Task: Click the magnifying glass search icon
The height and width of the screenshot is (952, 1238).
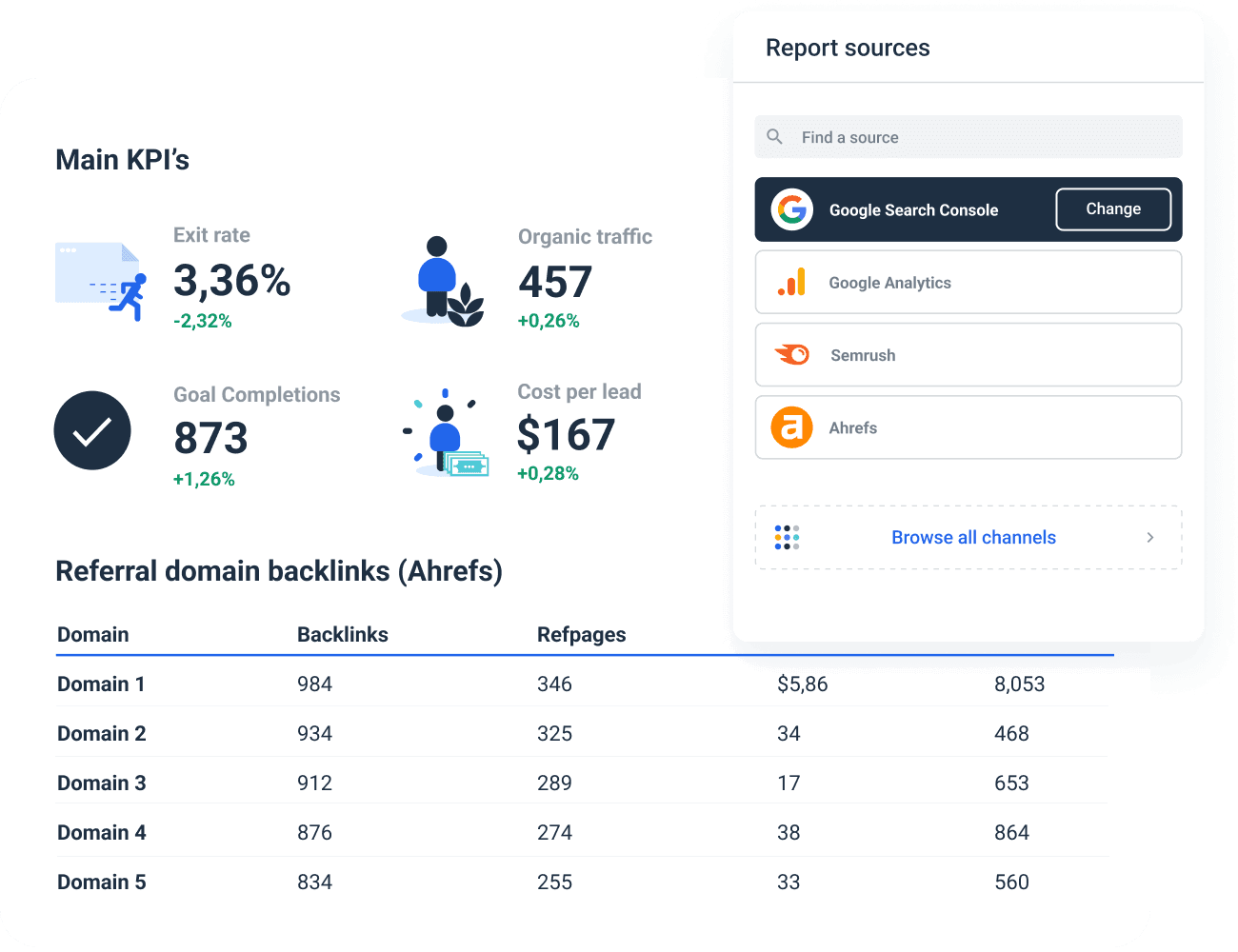Action: click(774, 136)
